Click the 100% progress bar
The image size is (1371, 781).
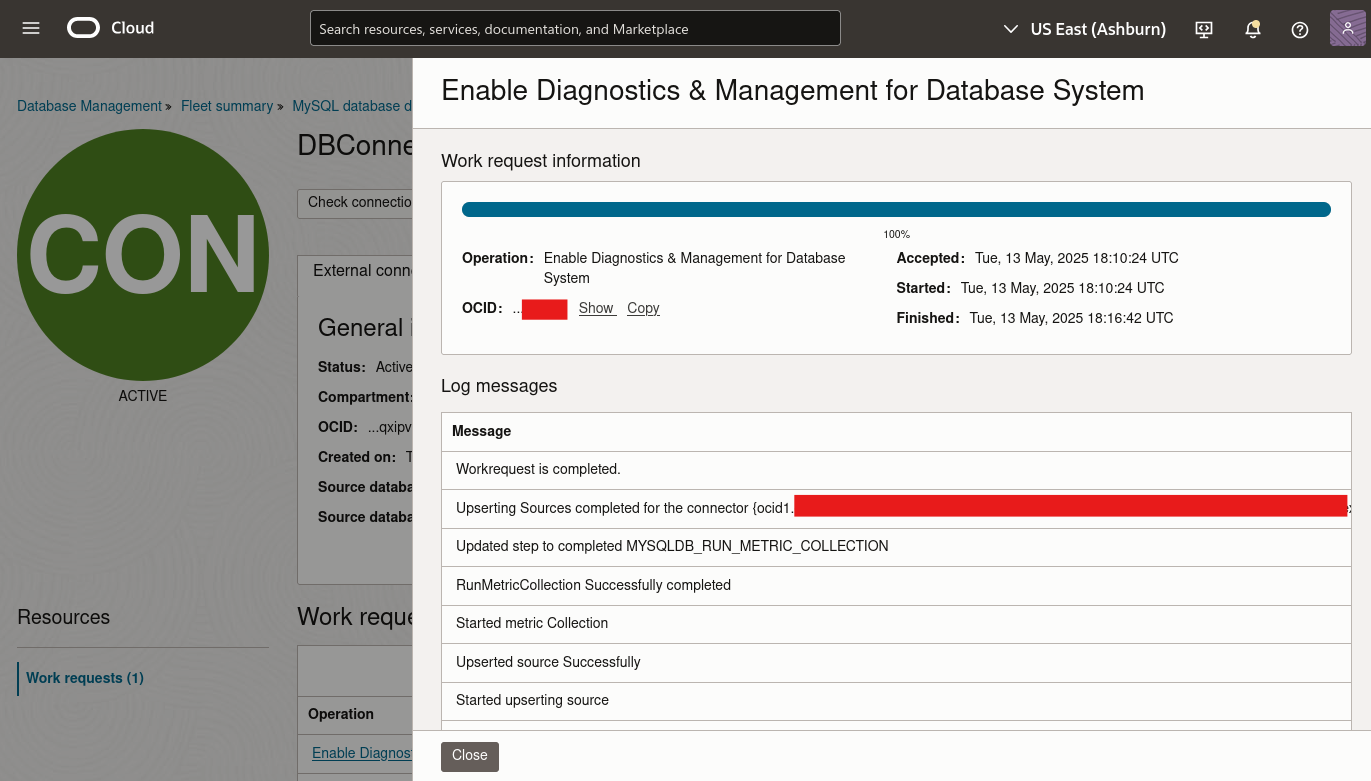pyautogui.click(x=895, y=209)
